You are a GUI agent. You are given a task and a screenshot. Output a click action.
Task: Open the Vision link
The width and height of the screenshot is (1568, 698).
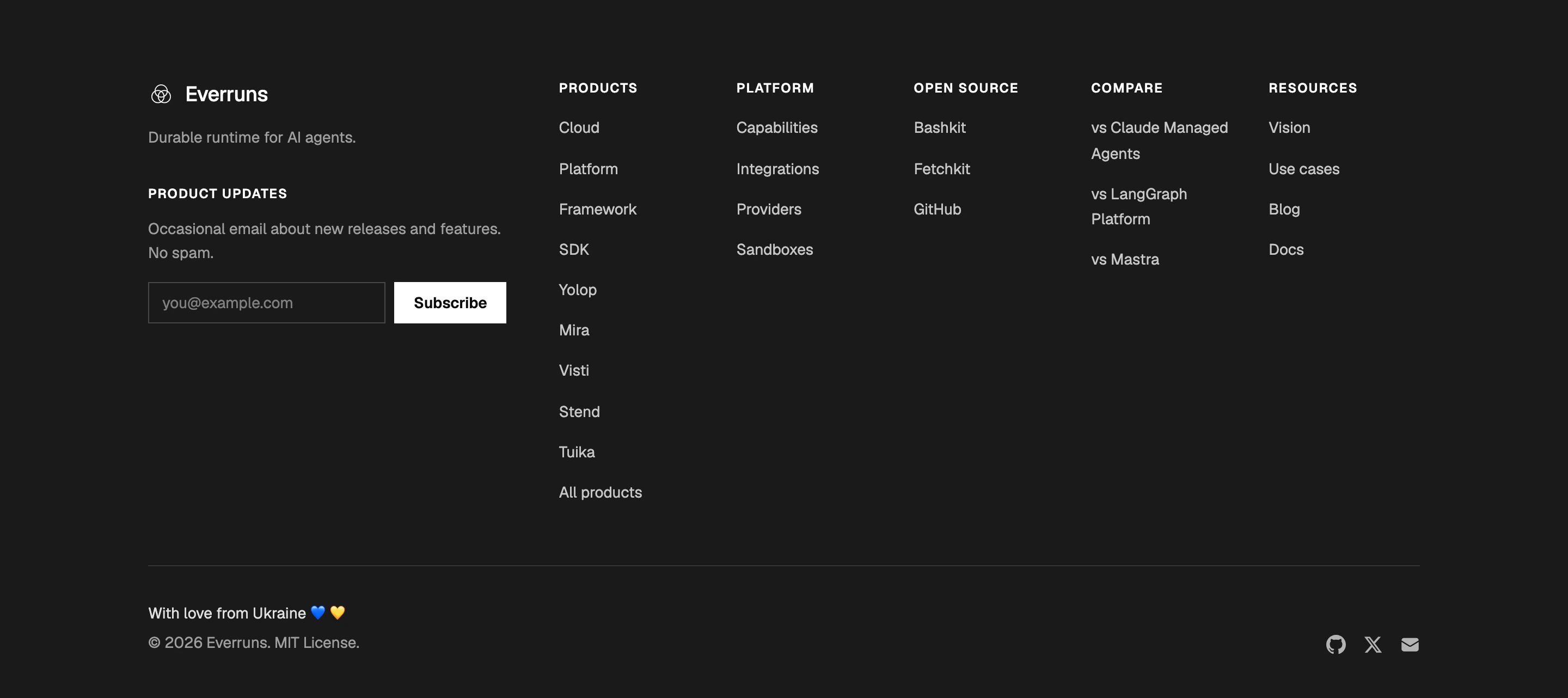(1289, 128)
